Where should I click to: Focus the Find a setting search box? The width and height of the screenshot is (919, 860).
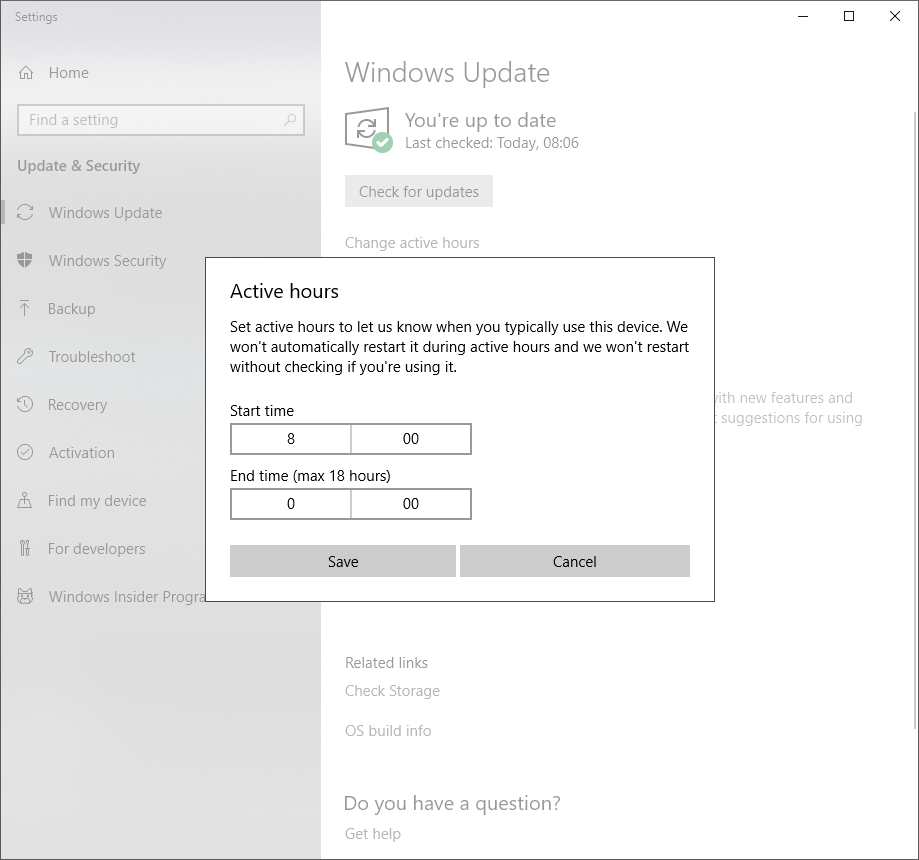pyautogui.click(x=161, y=120)
